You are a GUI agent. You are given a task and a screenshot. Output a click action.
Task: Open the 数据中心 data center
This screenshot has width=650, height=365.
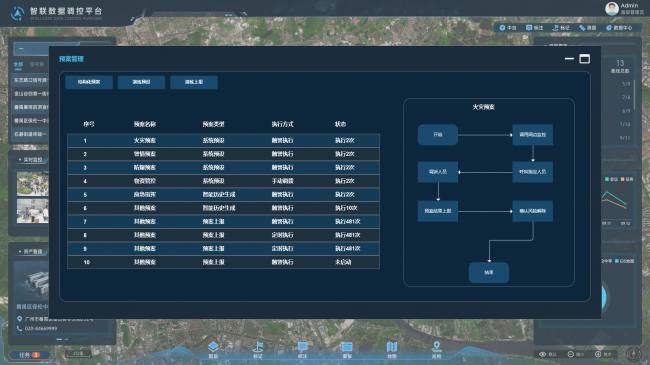coord(619,28)
